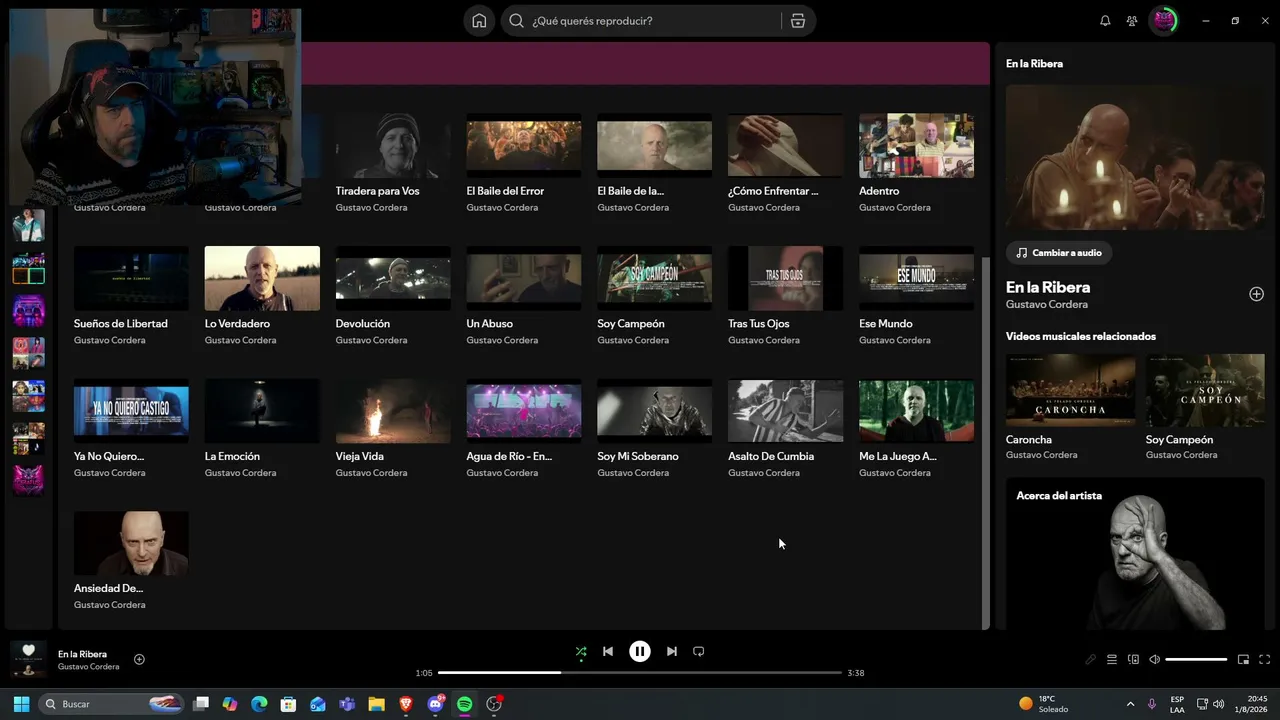Open 'Sueños de Libertad' video title

pos(120,324)
